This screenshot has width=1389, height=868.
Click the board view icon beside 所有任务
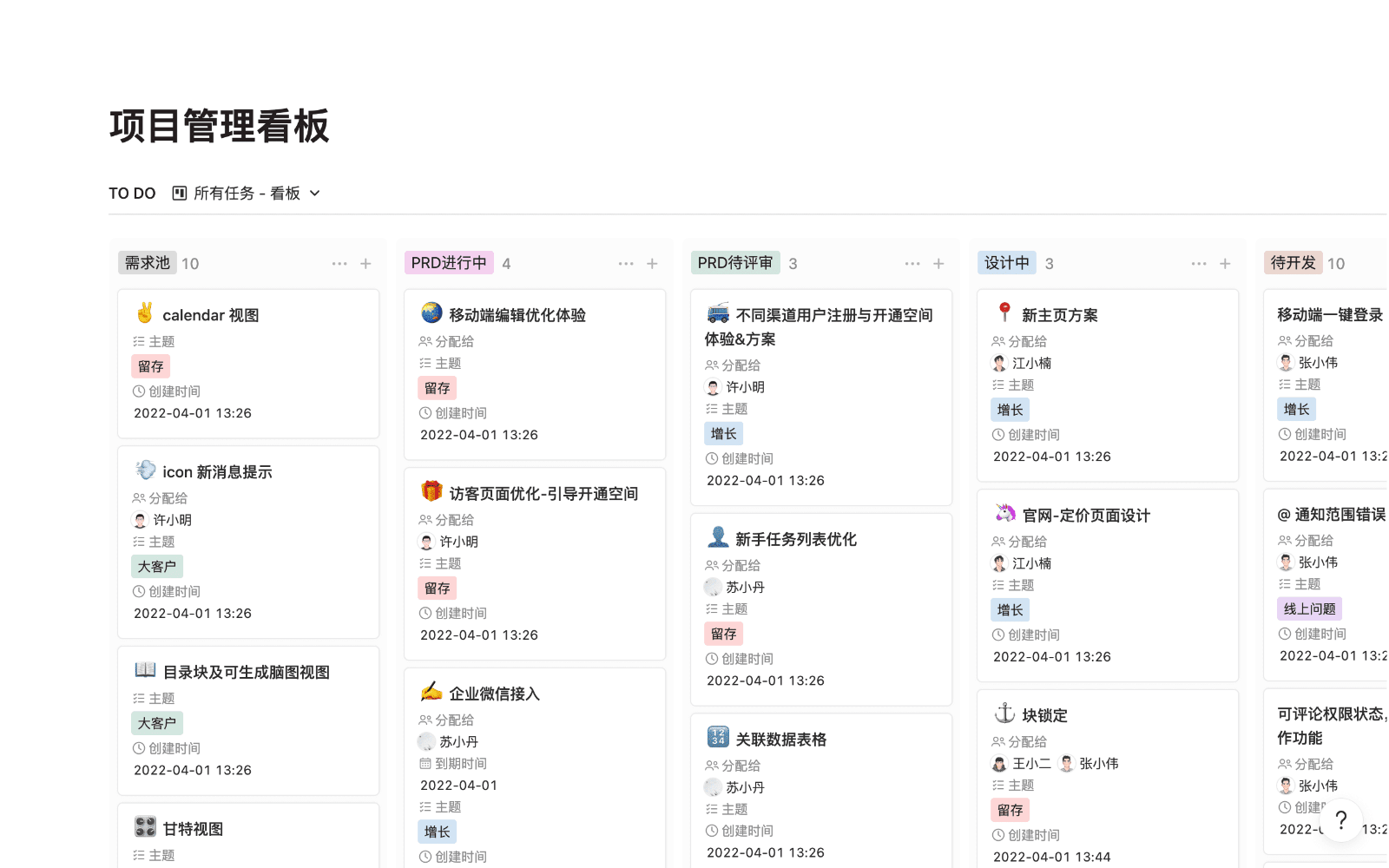(x=178, y=193)
